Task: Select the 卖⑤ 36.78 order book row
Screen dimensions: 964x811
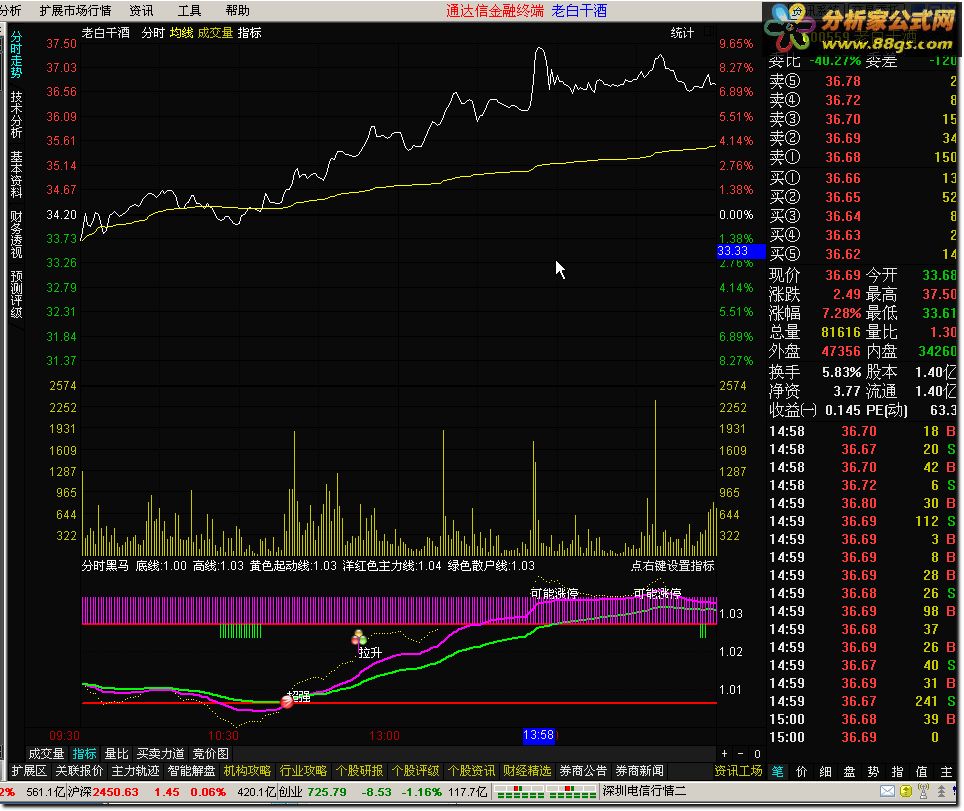Action: tap(863, 81)
